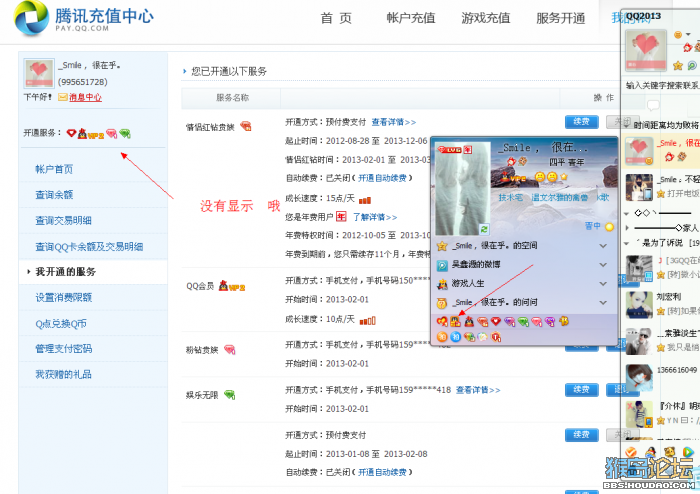Expand the 家人 contact group in the QQ panel
Viewport: 700px width, 494px height.
(627, 228)
